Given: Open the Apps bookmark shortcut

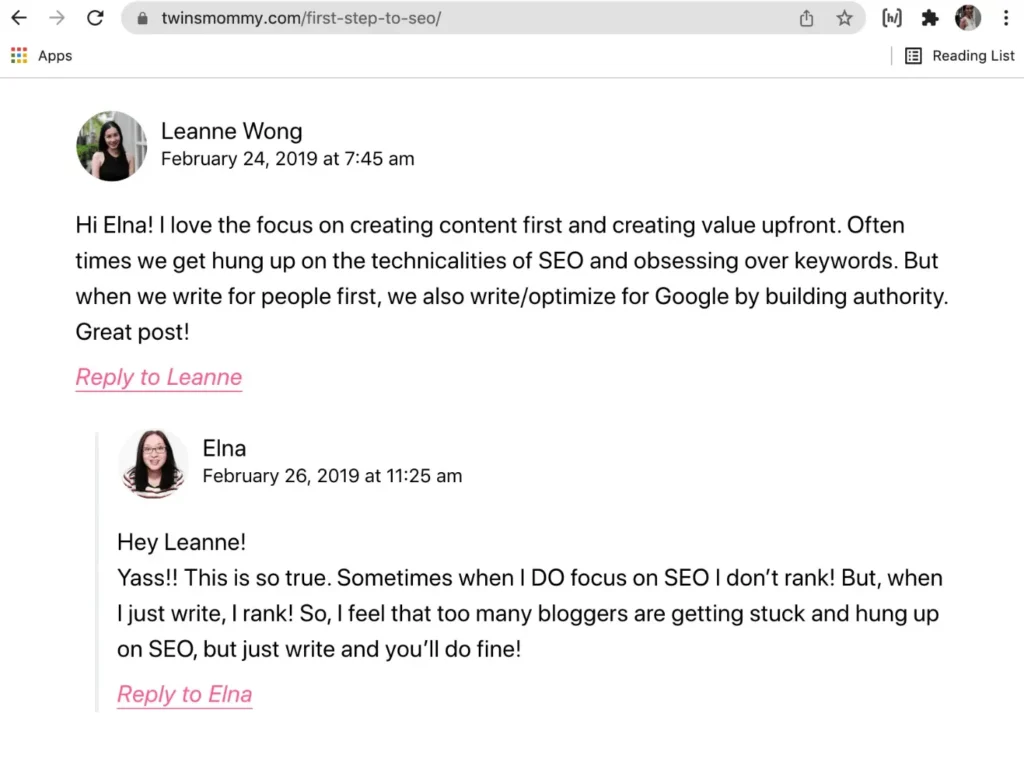Looking at the screenshot, I should click(42, 55).
